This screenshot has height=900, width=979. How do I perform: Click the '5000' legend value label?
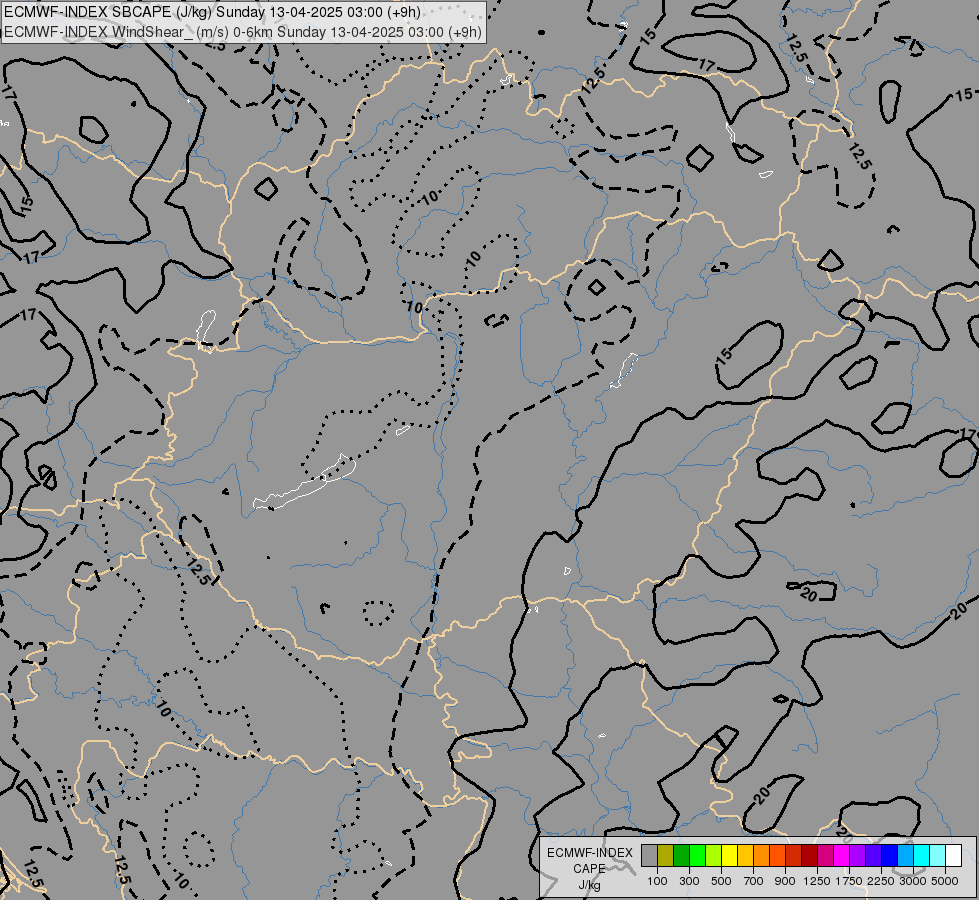[x=945, y=881]
